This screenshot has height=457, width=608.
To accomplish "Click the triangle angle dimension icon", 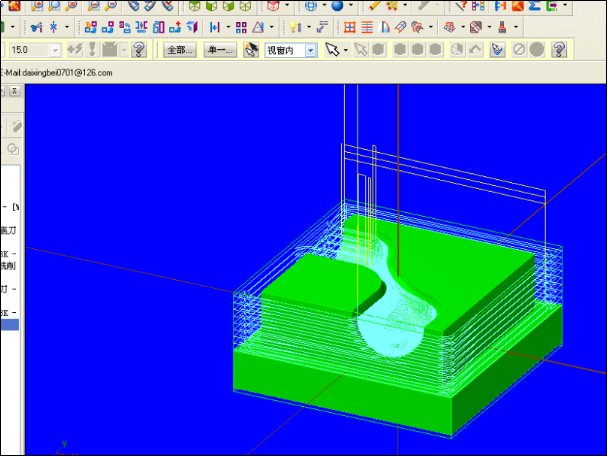I will [258, 27].
